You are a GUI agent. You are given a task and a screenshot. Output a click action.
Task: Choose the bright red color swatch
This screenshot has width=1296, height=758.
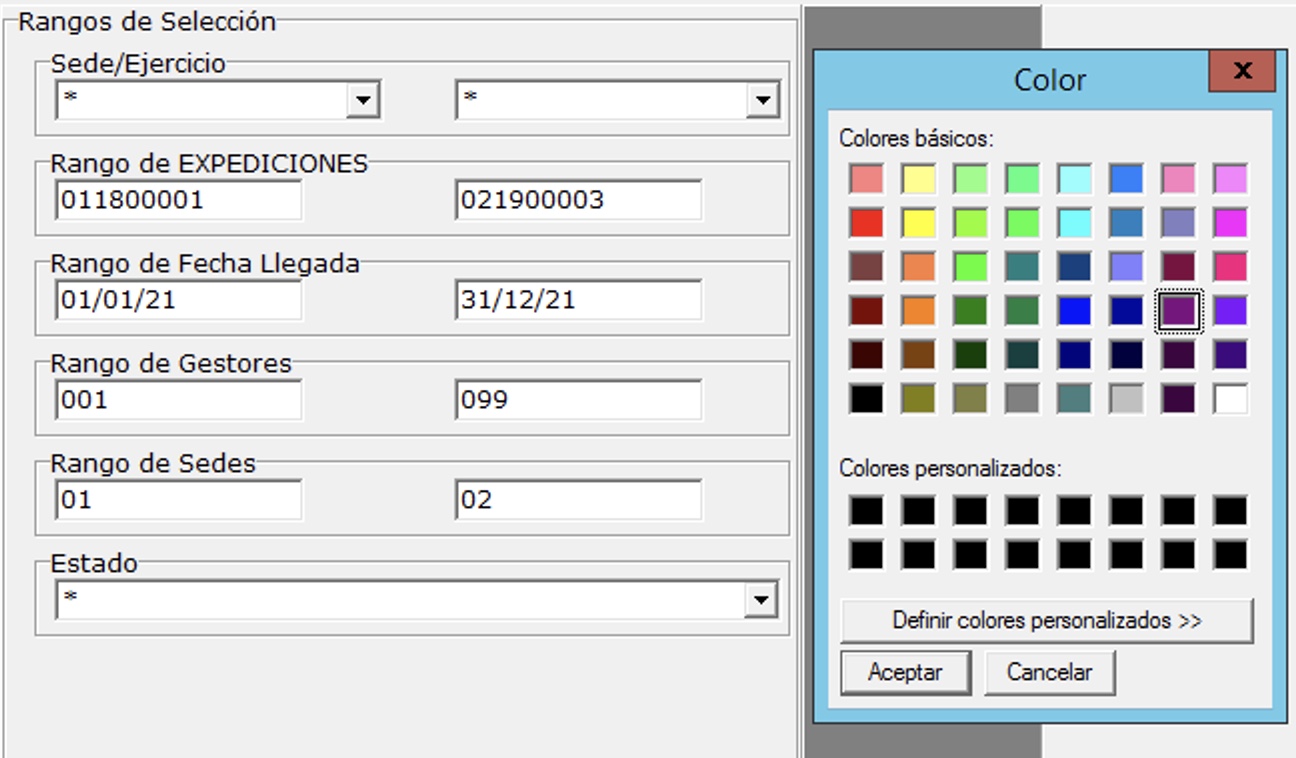pyautogui.click(x=866, y=223)
